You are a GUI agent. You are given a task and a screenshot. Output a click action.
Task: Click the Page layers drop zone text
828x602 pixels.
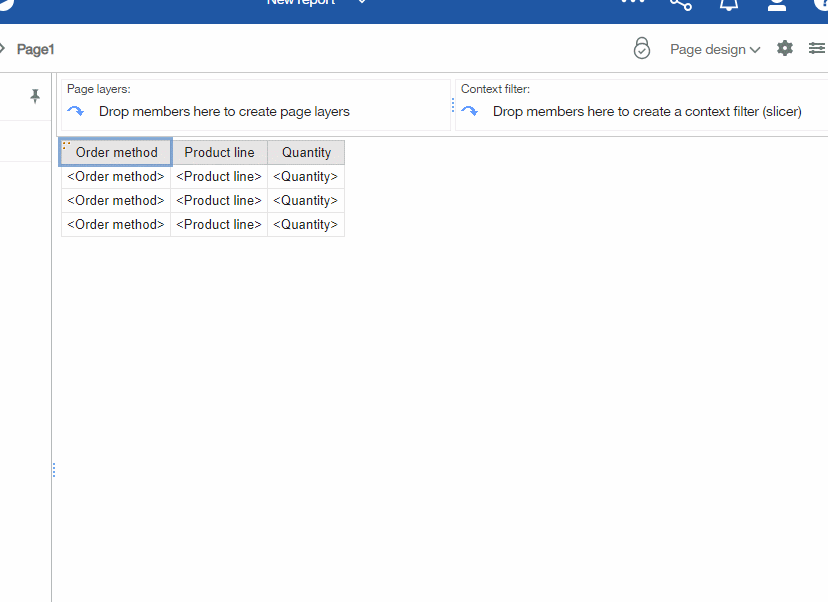tap(224, 111)
